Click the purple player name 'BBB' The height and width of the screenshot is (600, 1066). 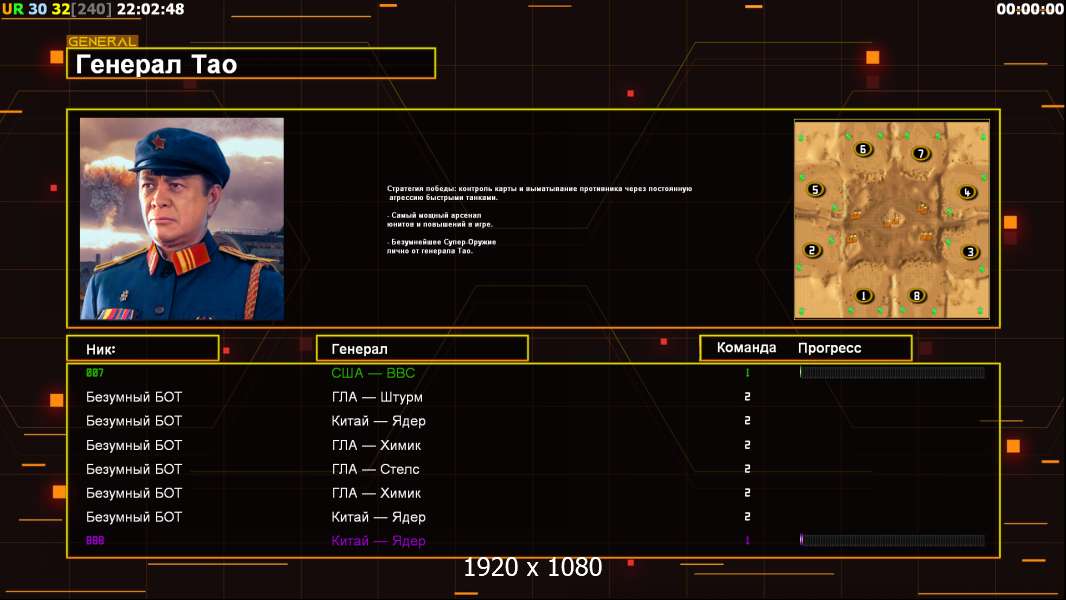tap(95, 540)
